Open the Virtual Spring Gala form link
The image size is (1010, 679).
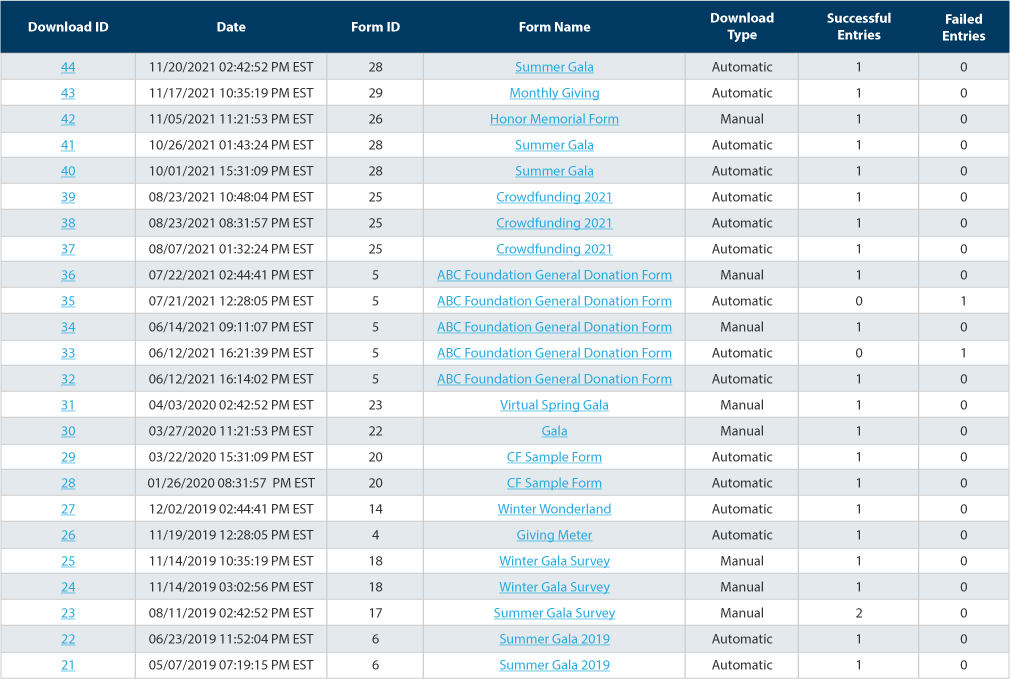(x=554, y=405)
